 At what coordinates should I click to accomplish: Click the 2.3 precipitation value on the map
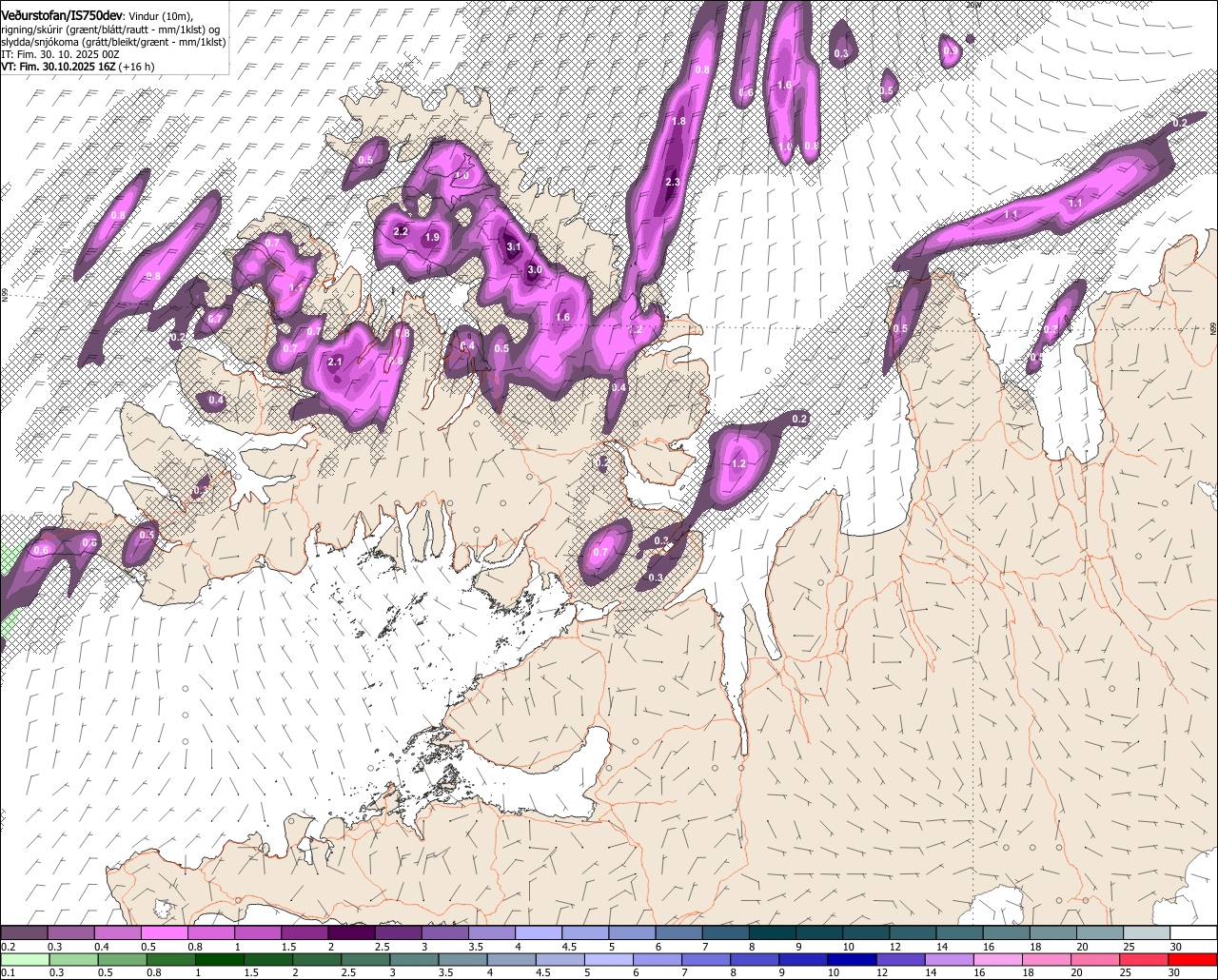tap(673, 182)
